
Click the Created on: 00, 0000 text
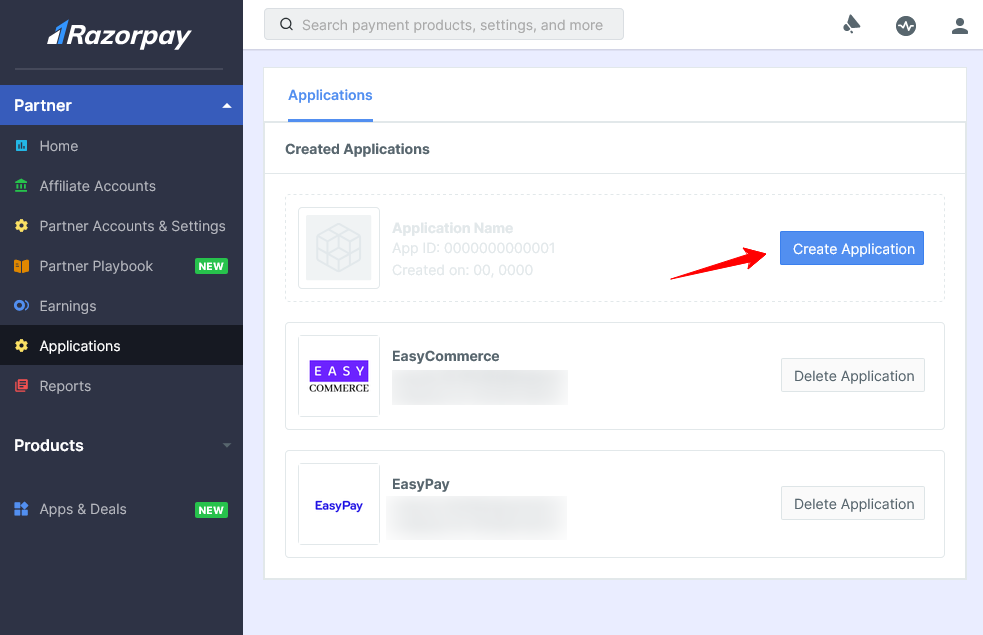[463, 270]
